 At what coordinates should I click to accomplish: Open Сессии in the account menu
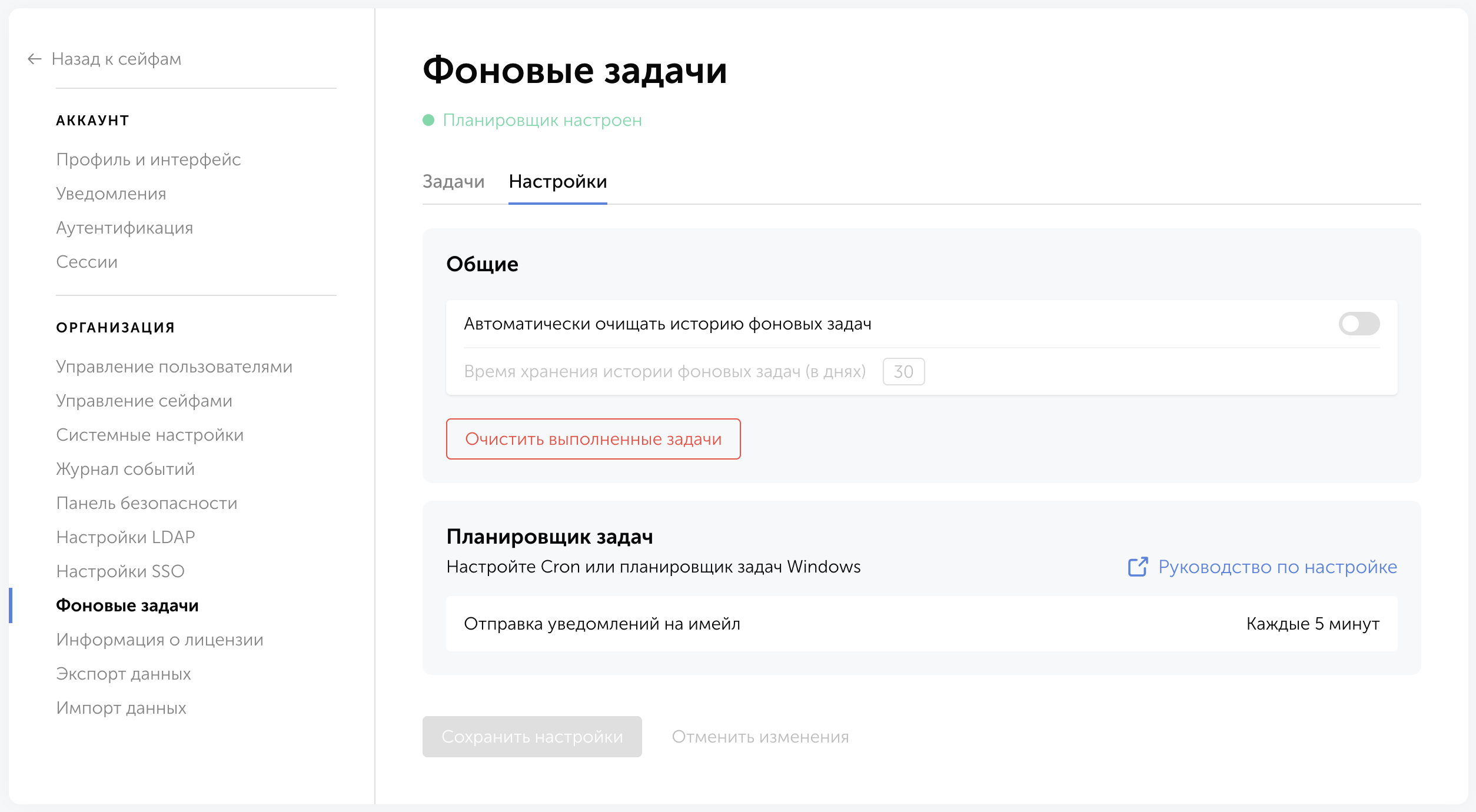click(87, 262)
